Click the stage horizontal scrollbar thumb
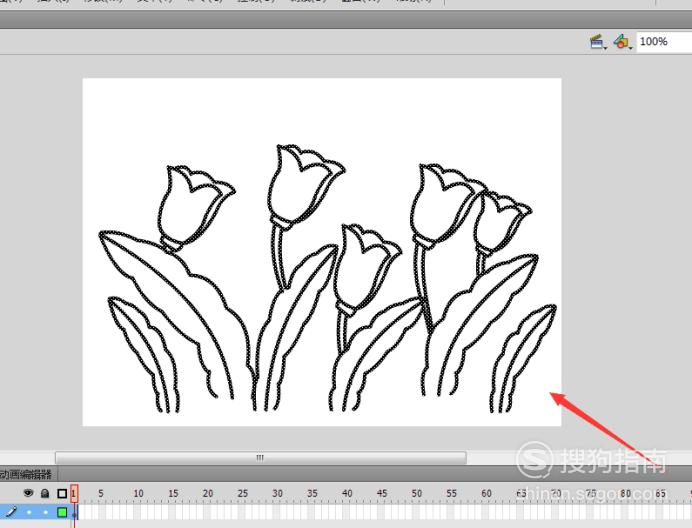The width and height of the screenshot is (692, 528). point(260,457)
